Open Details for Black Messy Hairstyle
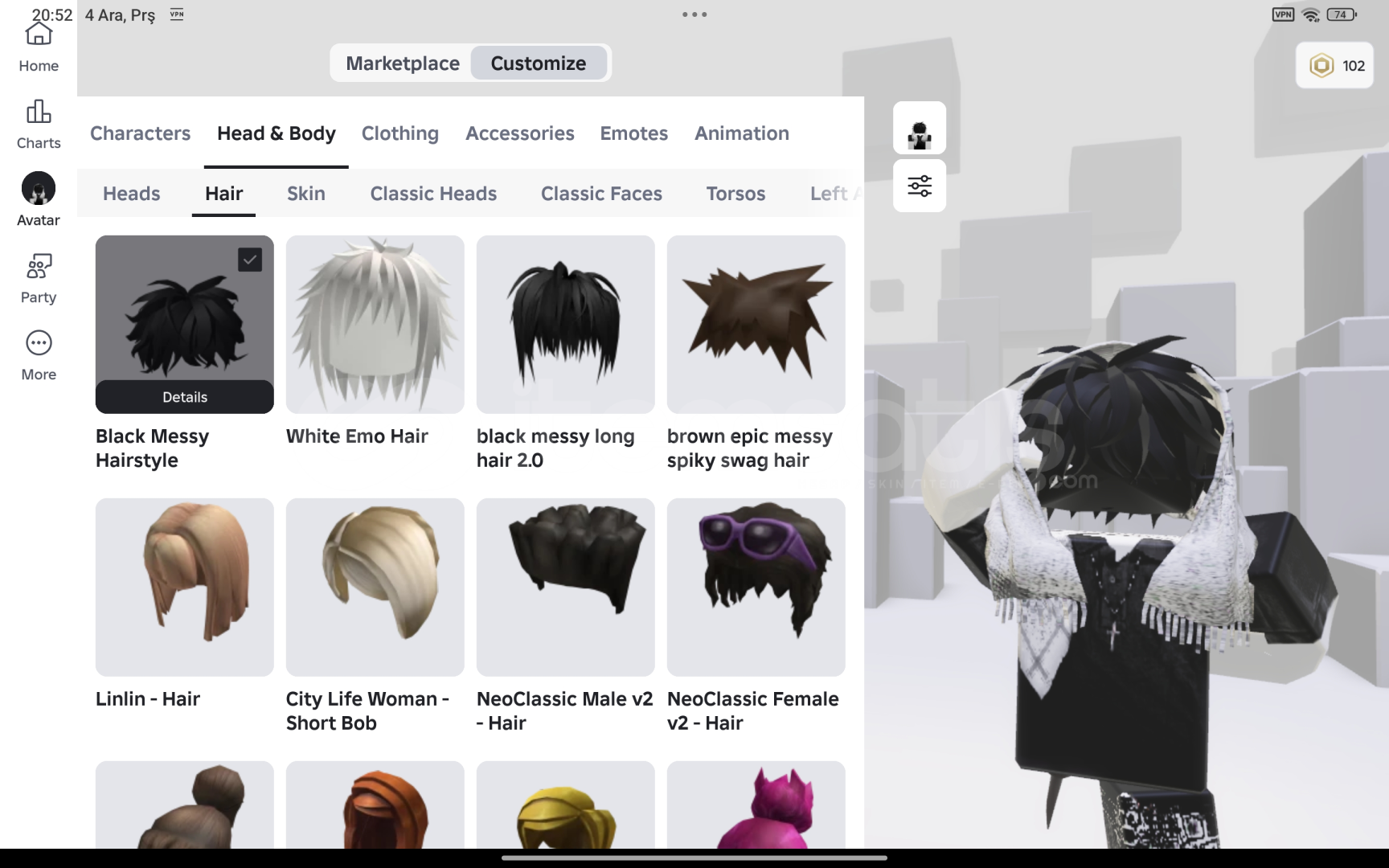Screen dimensions: 1389x868 pos(185,397)
